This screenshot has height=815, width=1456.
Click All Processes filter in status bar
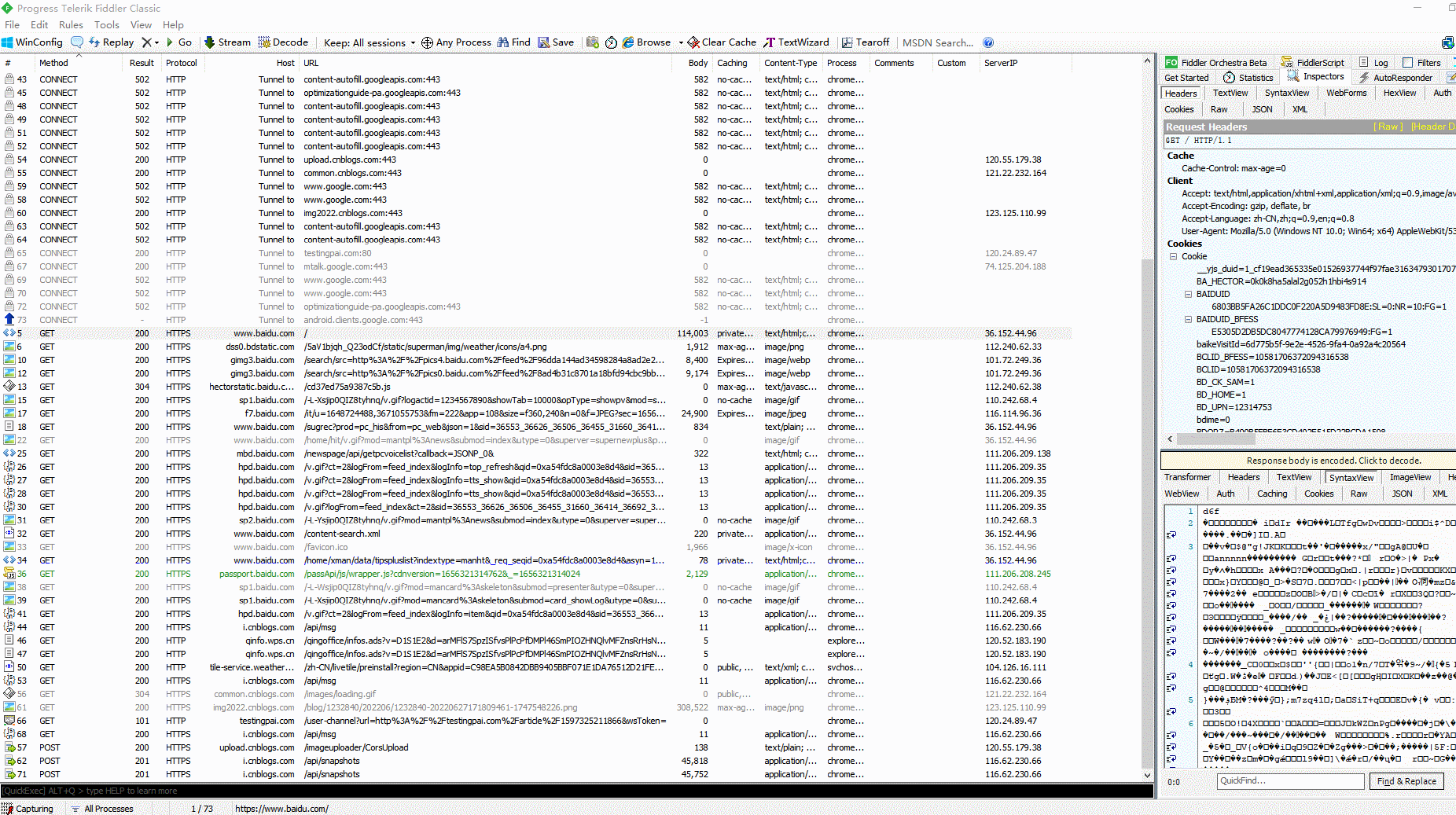tap(102, 809)
